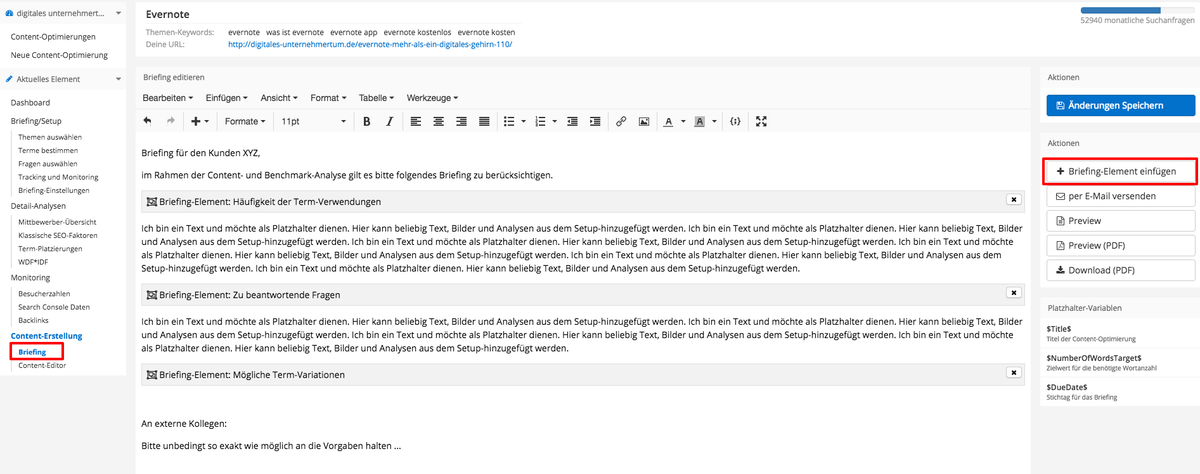Align text left

[x=414, y=121]
